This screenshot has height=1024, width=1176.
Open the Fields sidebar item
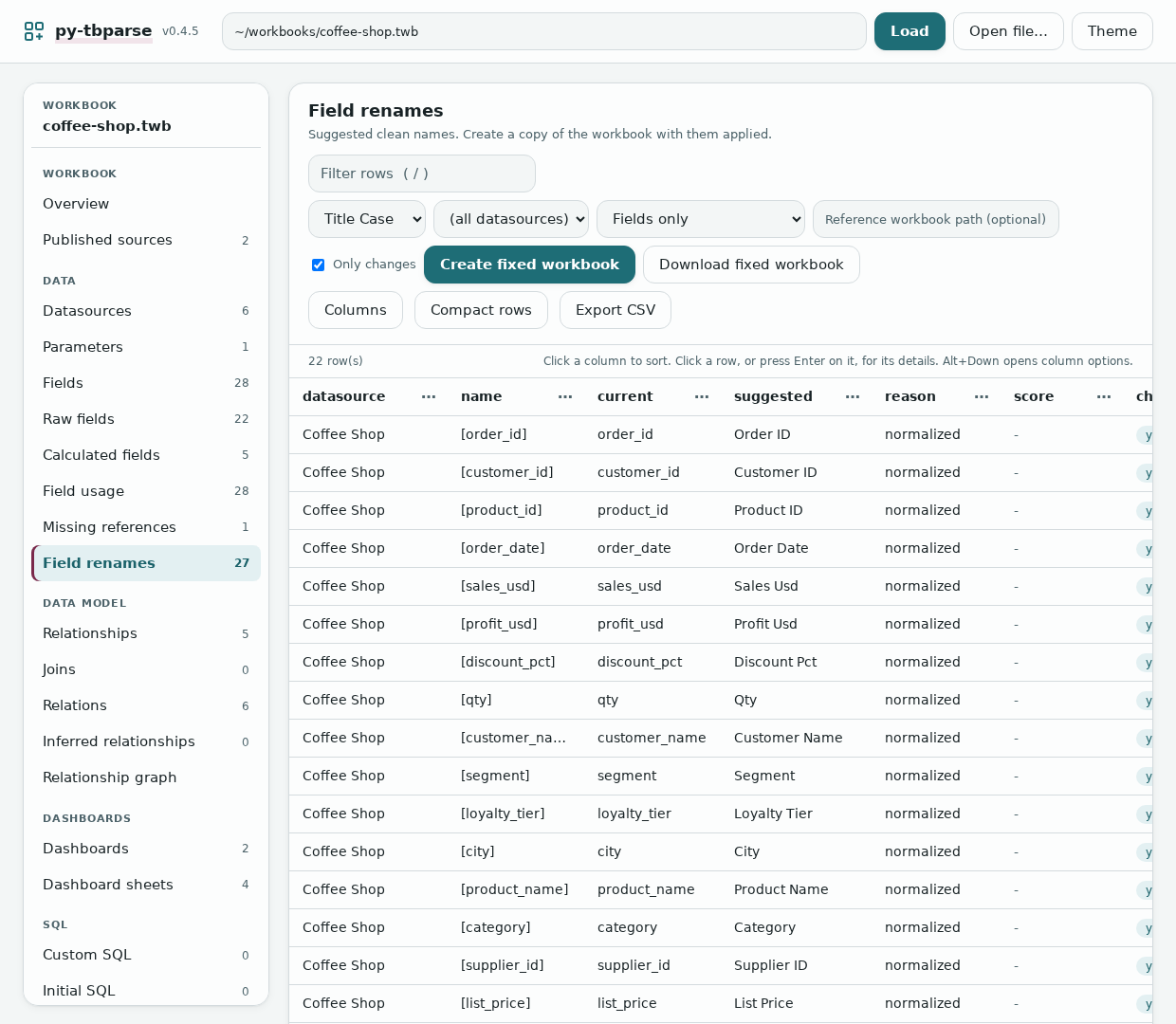(x=146, y=383)
